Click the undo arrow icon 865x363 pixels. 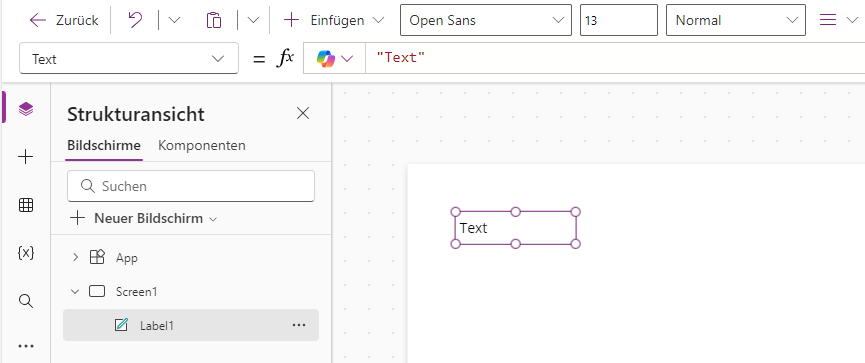[x=135, y=20]
